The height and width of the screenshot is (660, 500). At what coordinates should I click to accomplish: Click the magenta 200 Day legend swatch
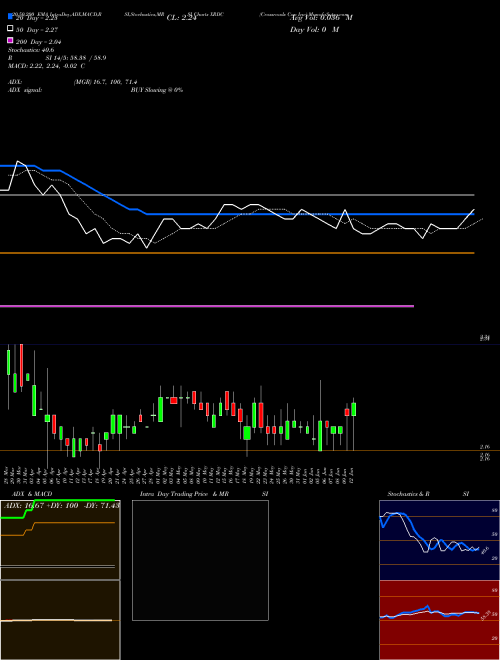coord(11,40)
